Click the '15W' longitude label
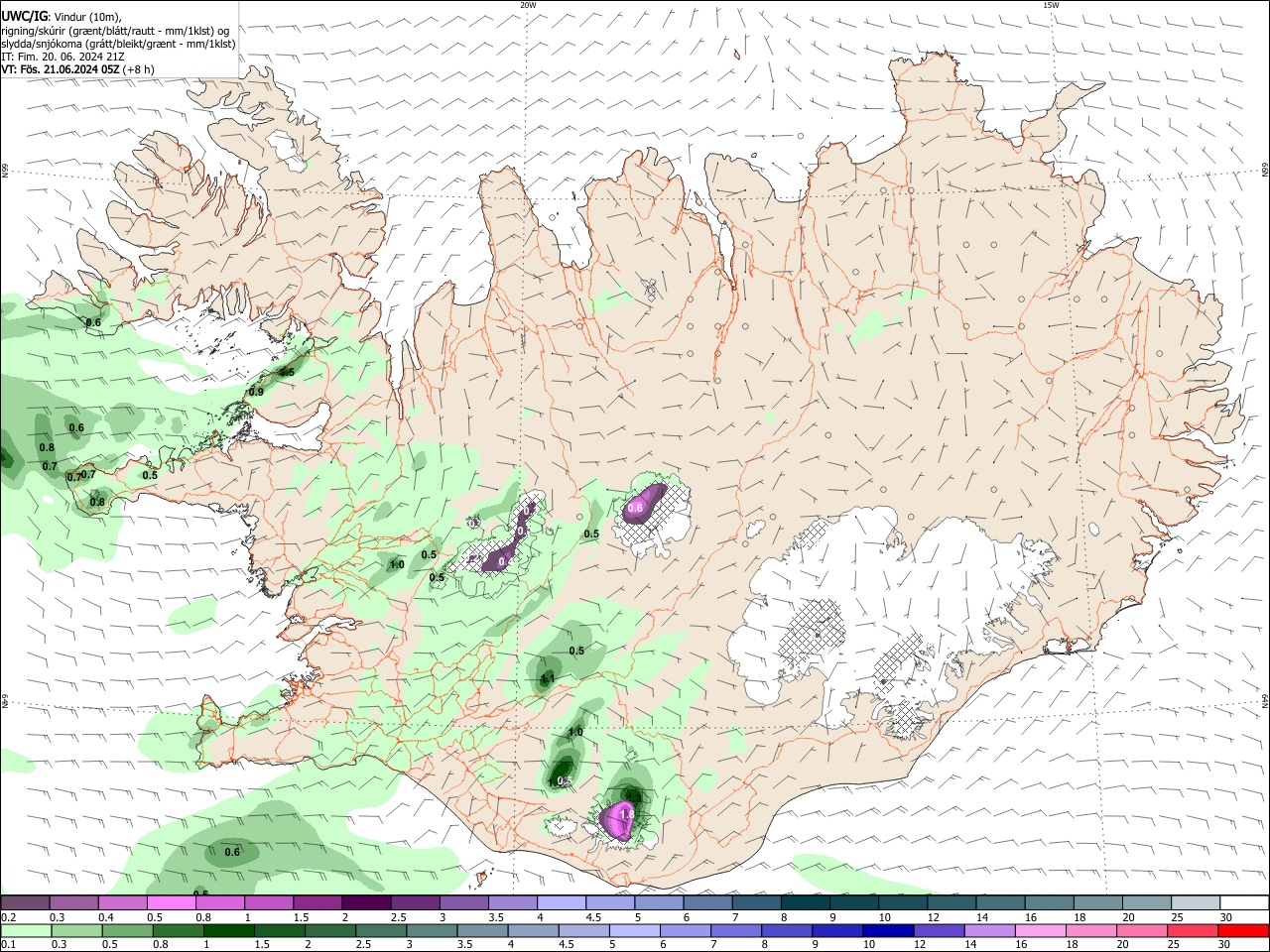 pos(1051,5)
